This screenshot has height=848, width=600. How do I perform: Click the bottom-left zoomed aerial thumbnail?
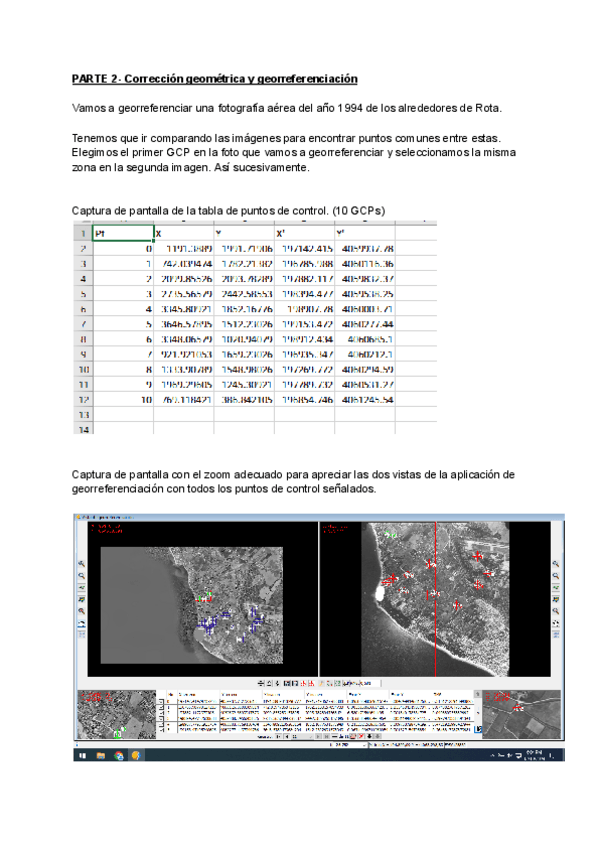tap(117, 714)
